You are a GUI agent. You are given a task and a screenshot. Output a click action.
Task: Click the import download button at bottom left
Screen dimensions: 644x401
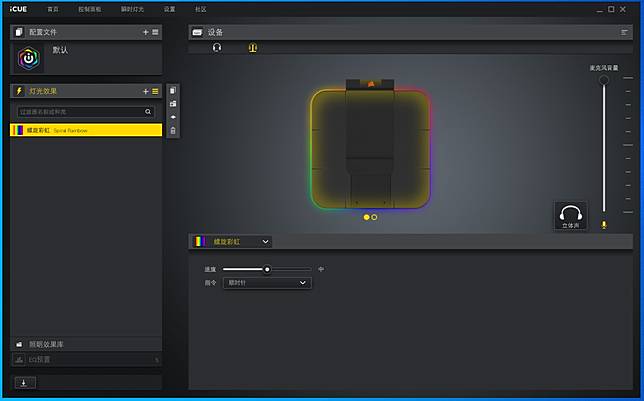click(22, 382)
